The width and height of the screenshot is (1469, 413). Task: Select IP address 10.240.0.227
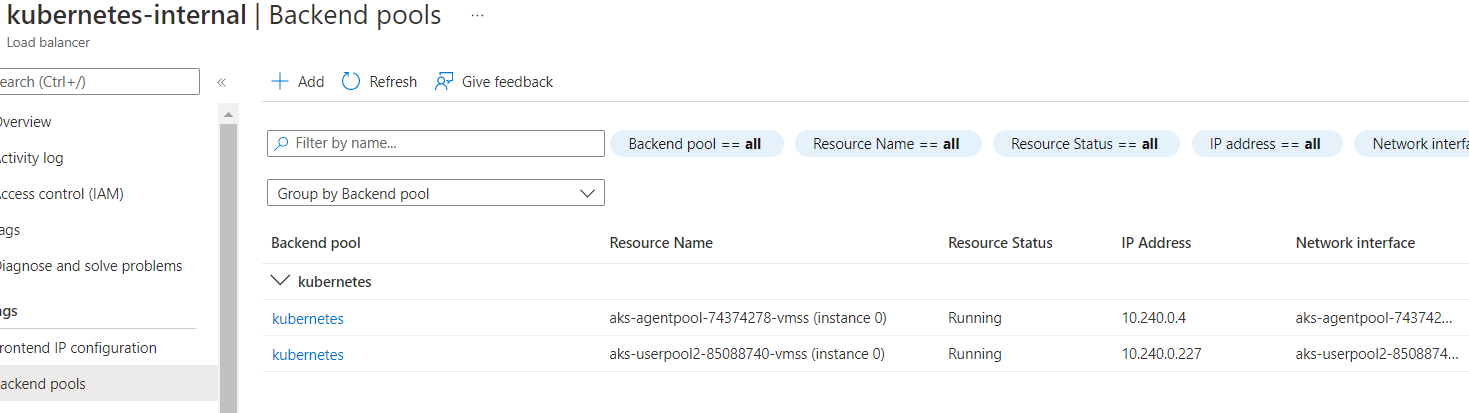point(1162,355)
